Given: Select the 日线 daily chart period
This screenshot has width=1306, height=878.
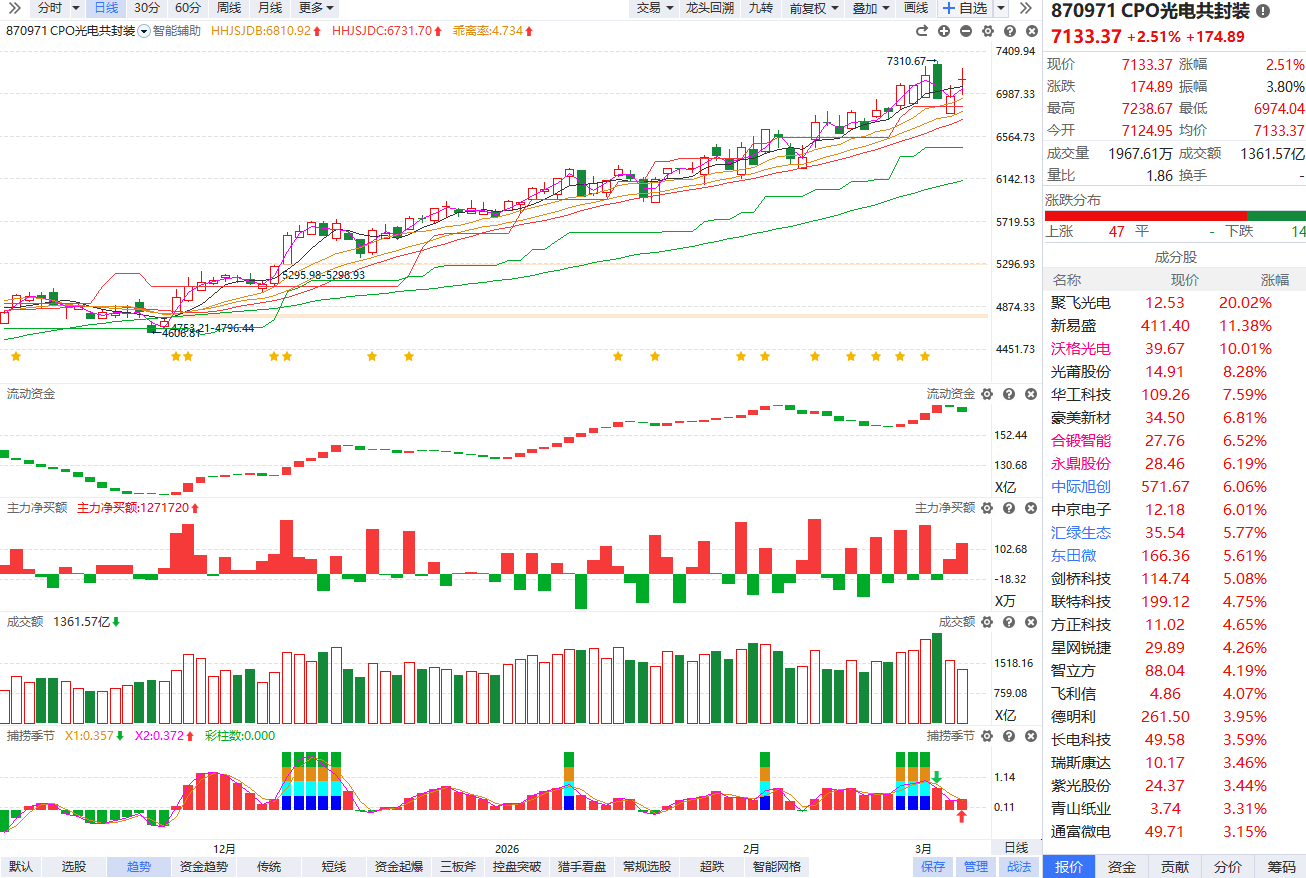Looking at the screenshot, I should 106,8.
